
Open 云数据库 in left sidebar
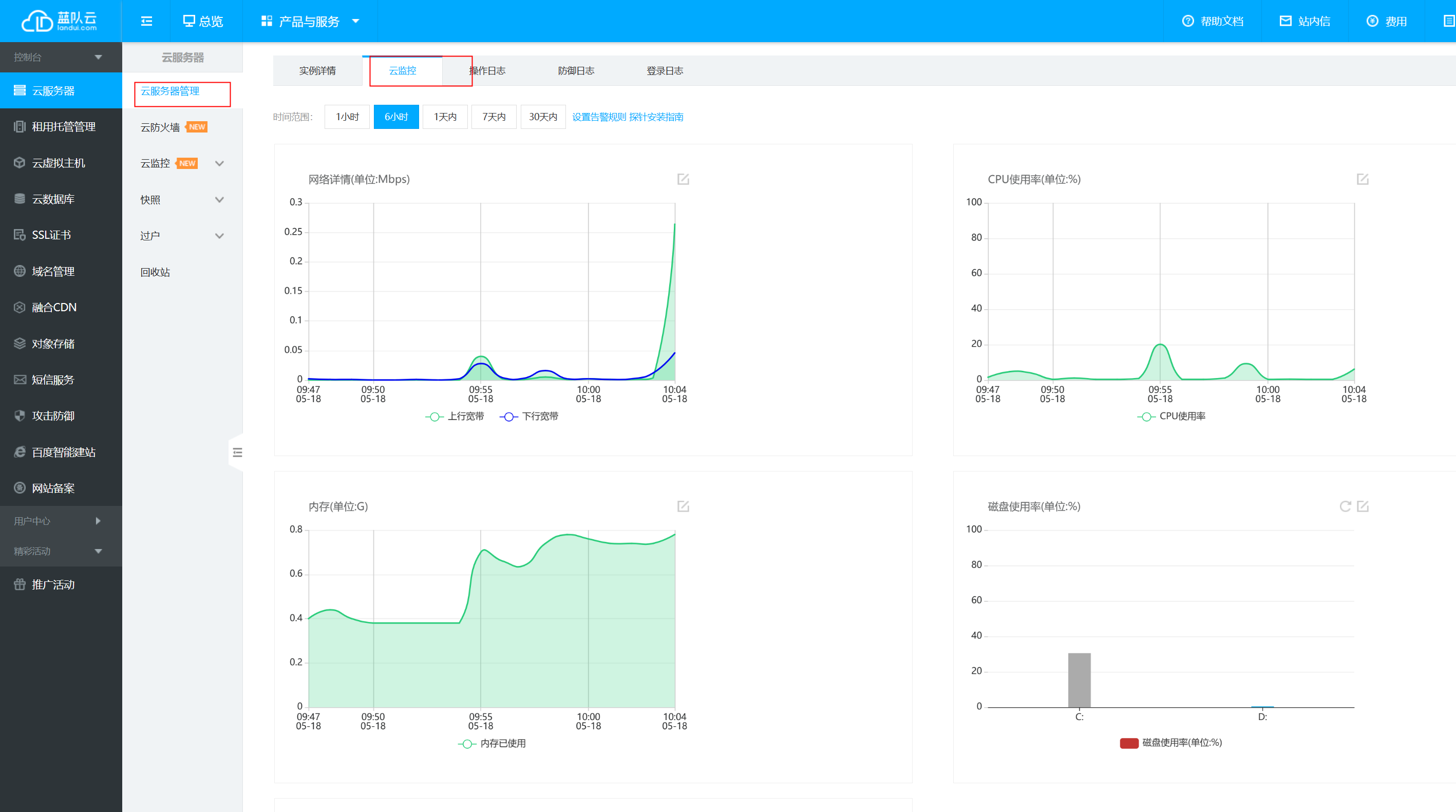coord(53,199)
